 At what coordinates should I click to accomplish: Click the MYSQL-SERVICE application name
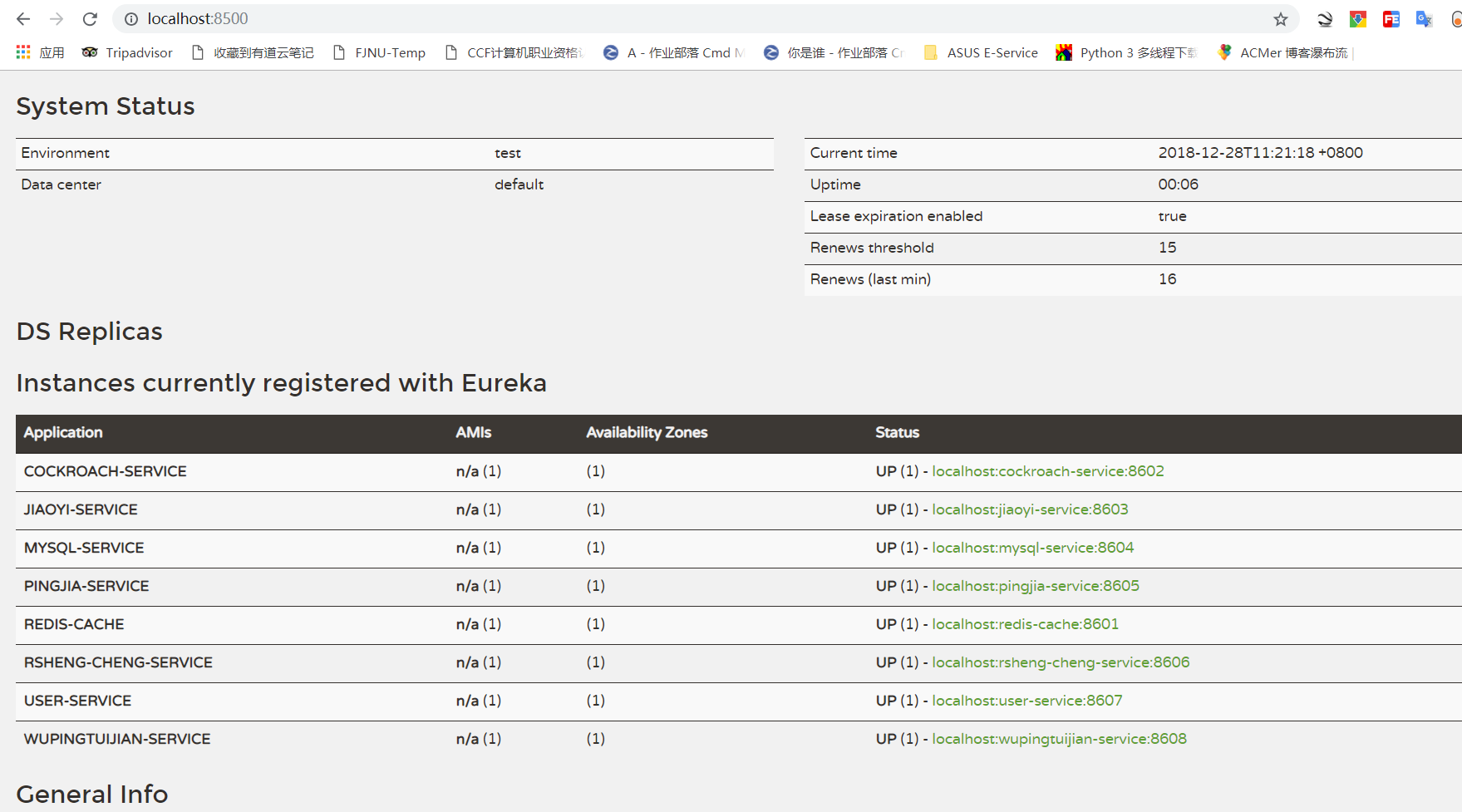pyautogui.click(x=84, y=548)
